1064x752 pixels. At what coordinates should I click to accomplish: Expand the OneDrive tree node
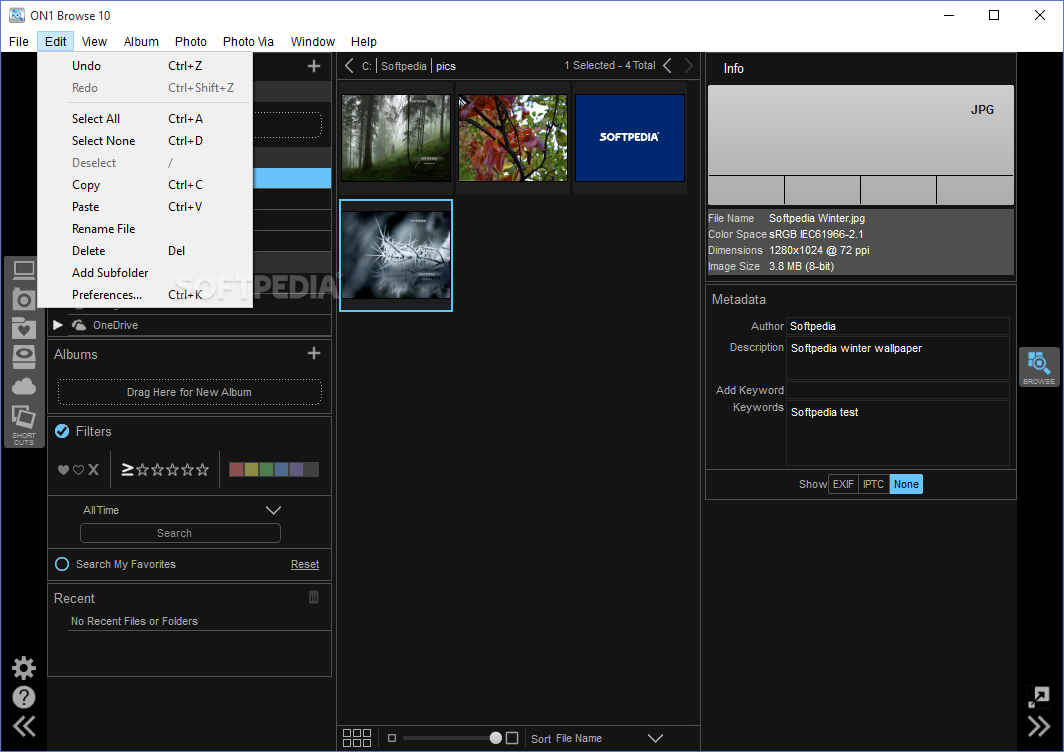tap(58, 325)
